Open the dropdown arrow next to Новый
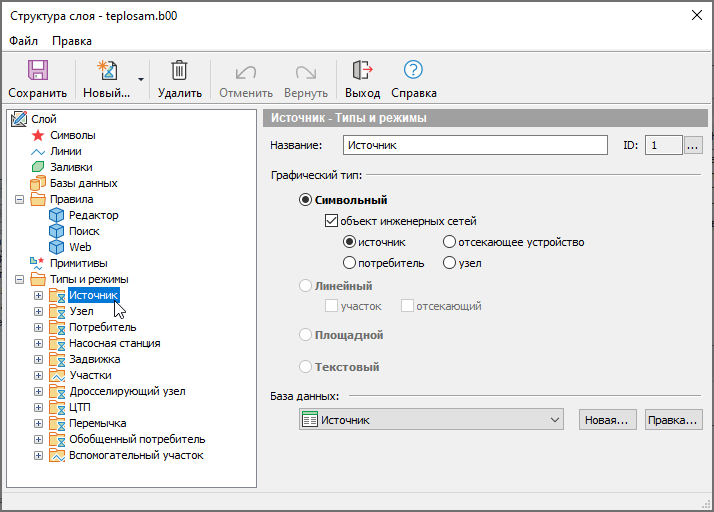This screenshot has height=512, width=714. [141, 79]
